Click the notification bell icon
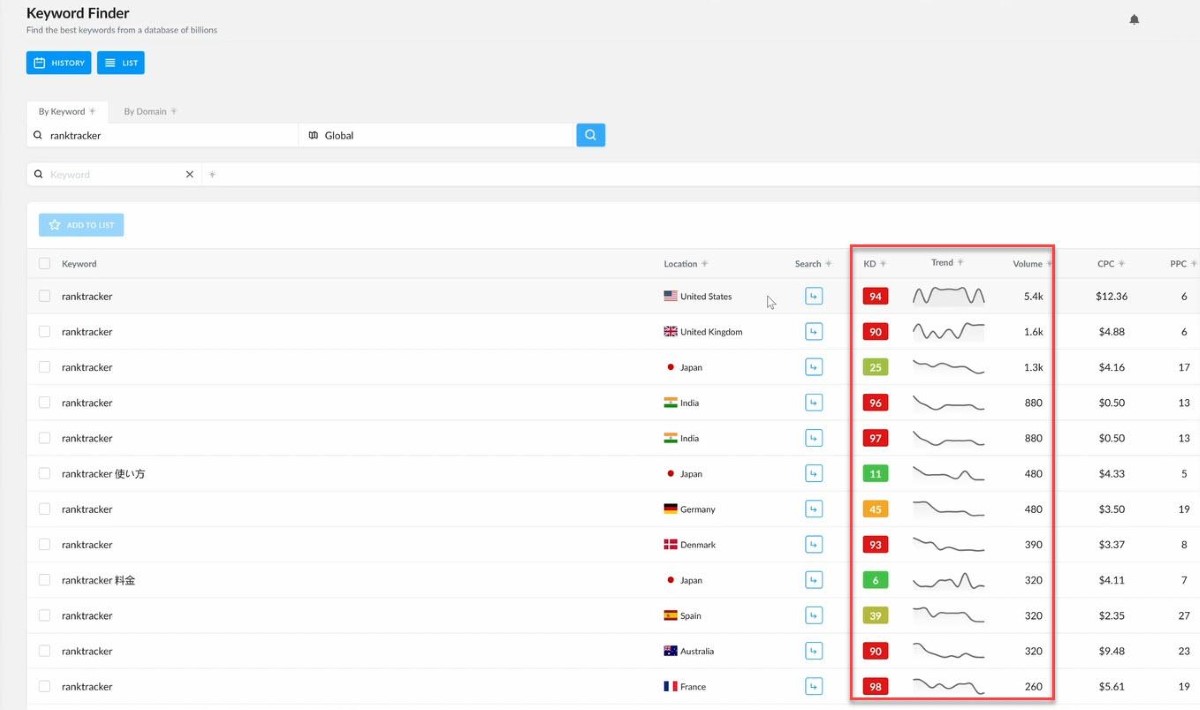The height and width of the screenshot is (710, 1200). [x=1134, y=19]
